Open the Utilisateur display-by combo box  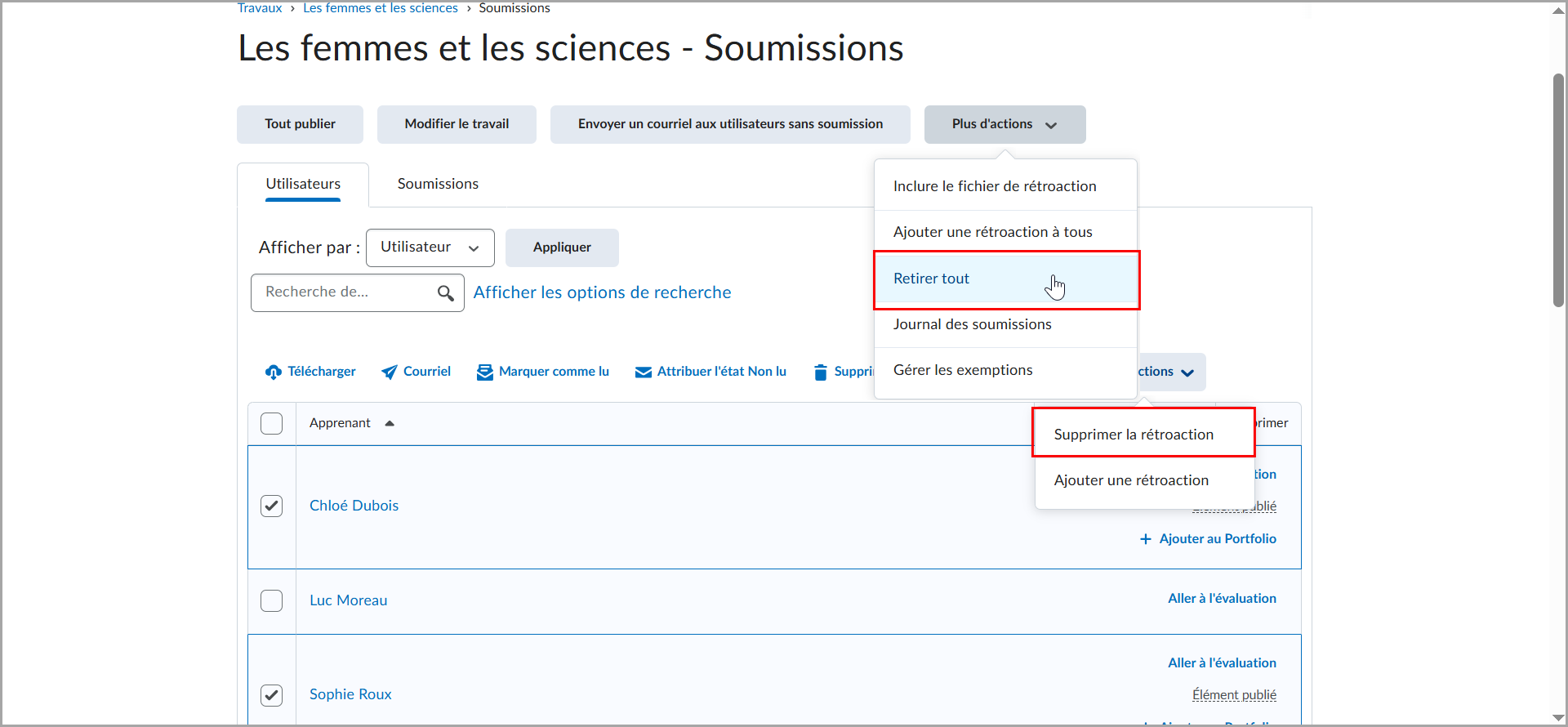[x=430, y=248]
